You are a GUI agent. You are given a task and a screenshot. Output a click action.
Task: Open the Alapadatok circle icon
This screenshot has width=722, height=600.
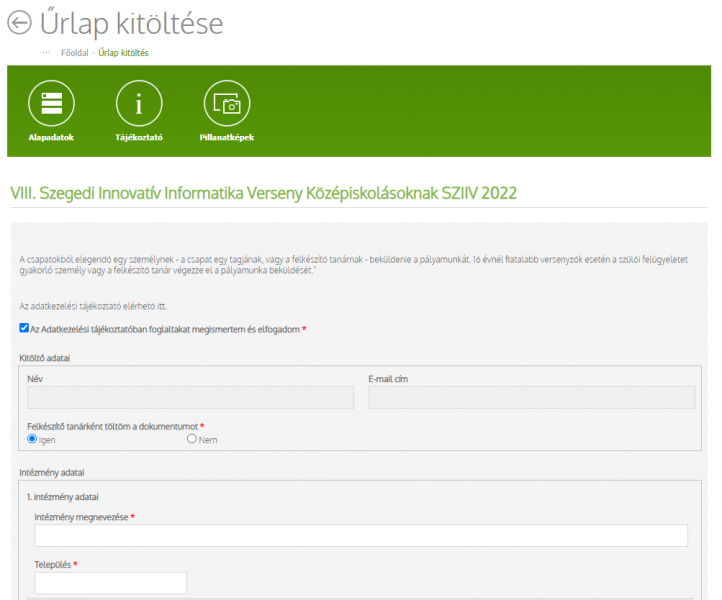[51, 104]
